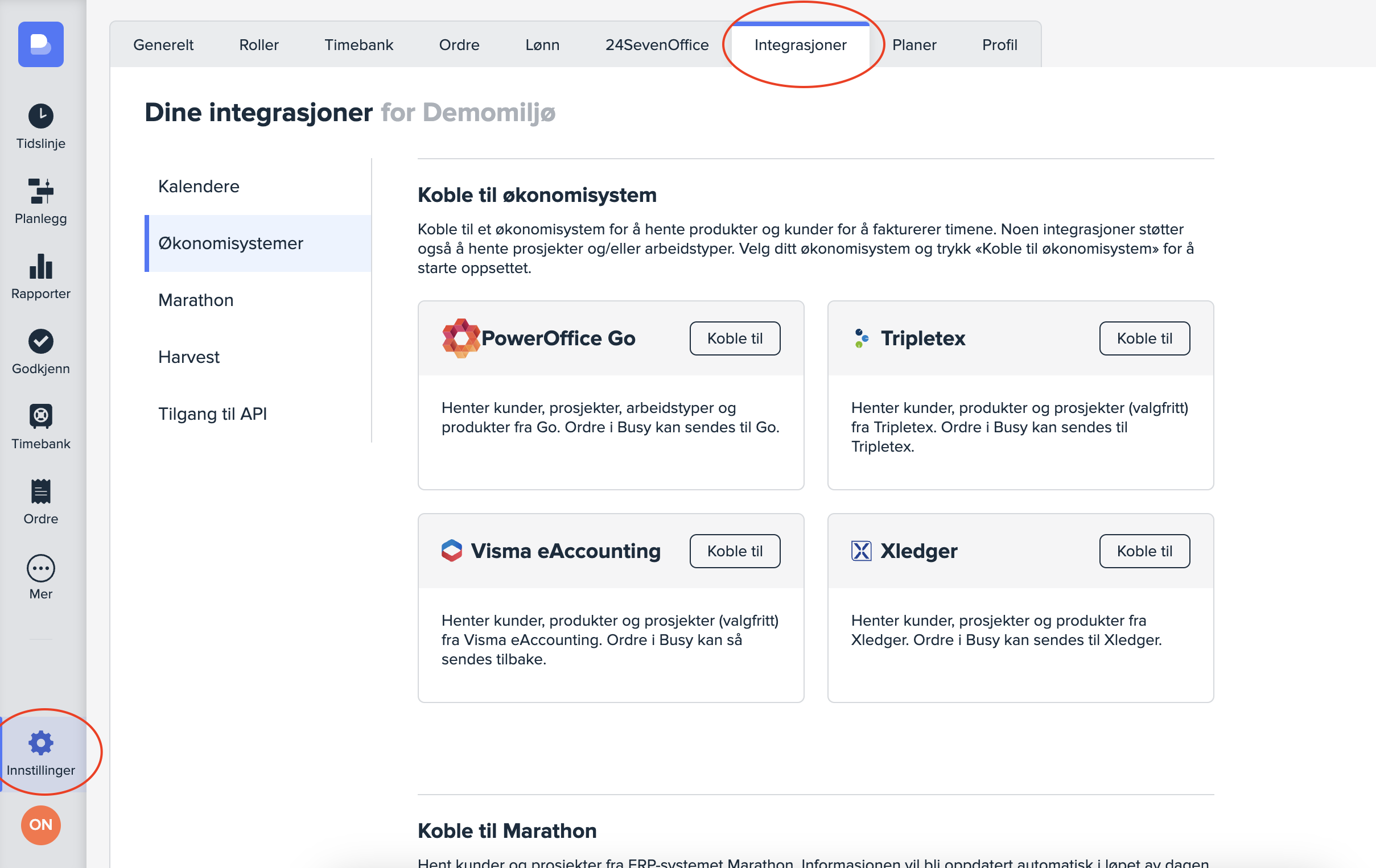The width and height of the screenshot is (1376, 868).
Task: Open the 24SevenOffice tab
Action: (x=657, y=44)
